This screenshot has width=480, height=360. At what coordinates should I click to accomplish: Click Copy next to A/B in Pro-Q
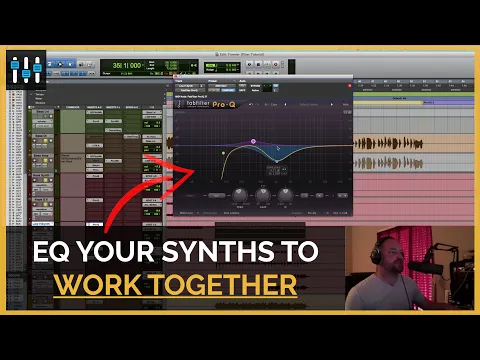[274, 105]
